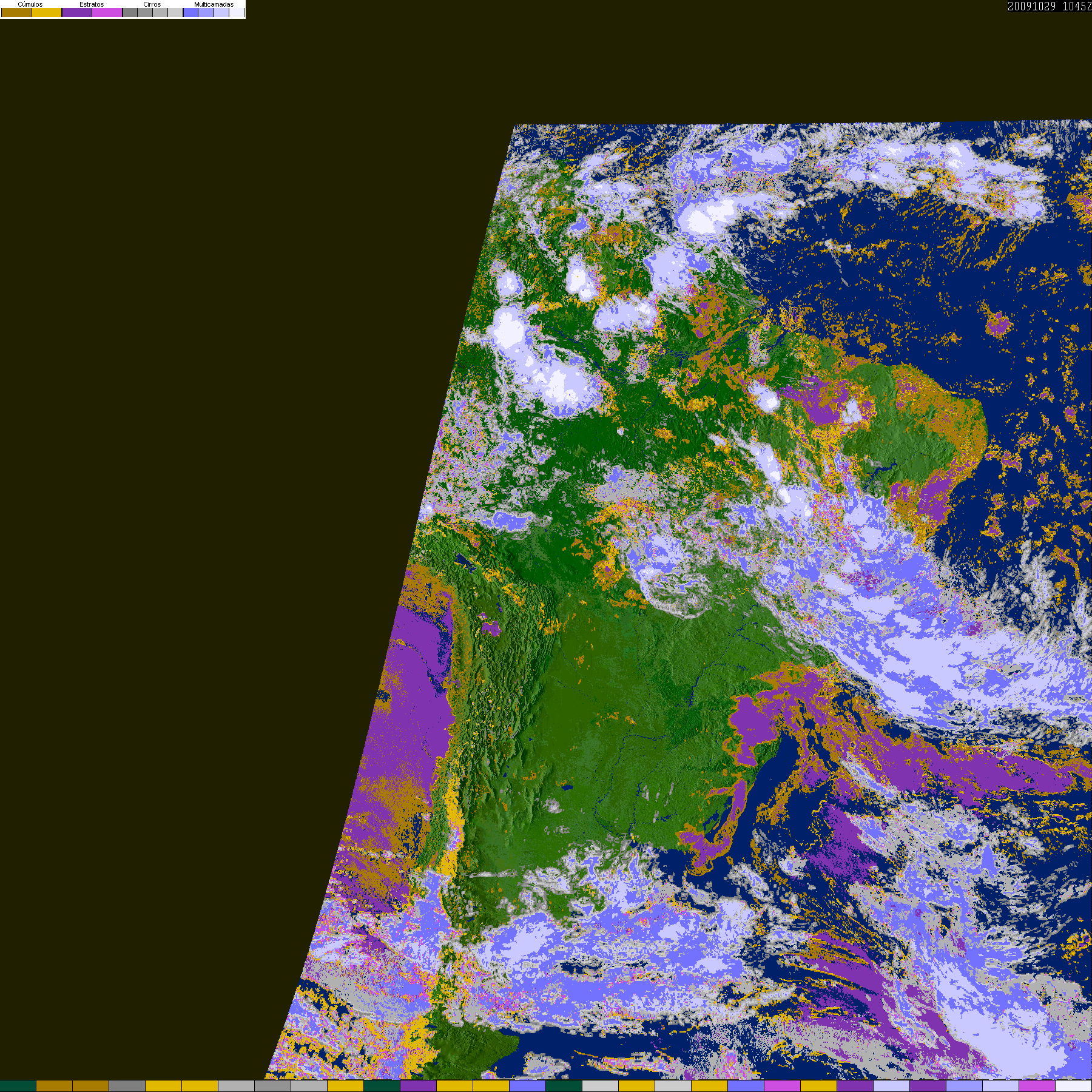Click the "Cirros" legend label

[152, 4]
